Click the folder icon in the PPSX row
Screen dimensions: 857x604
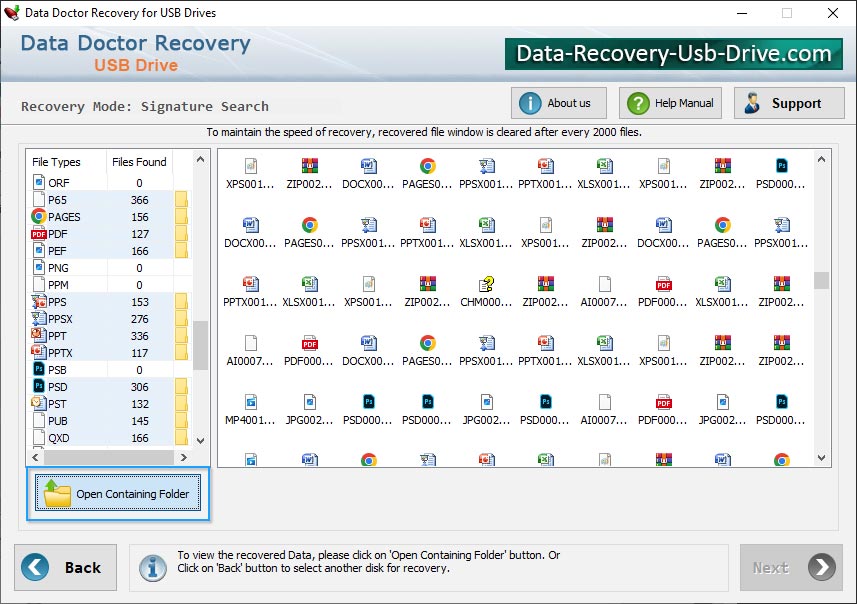coord(181,318)
